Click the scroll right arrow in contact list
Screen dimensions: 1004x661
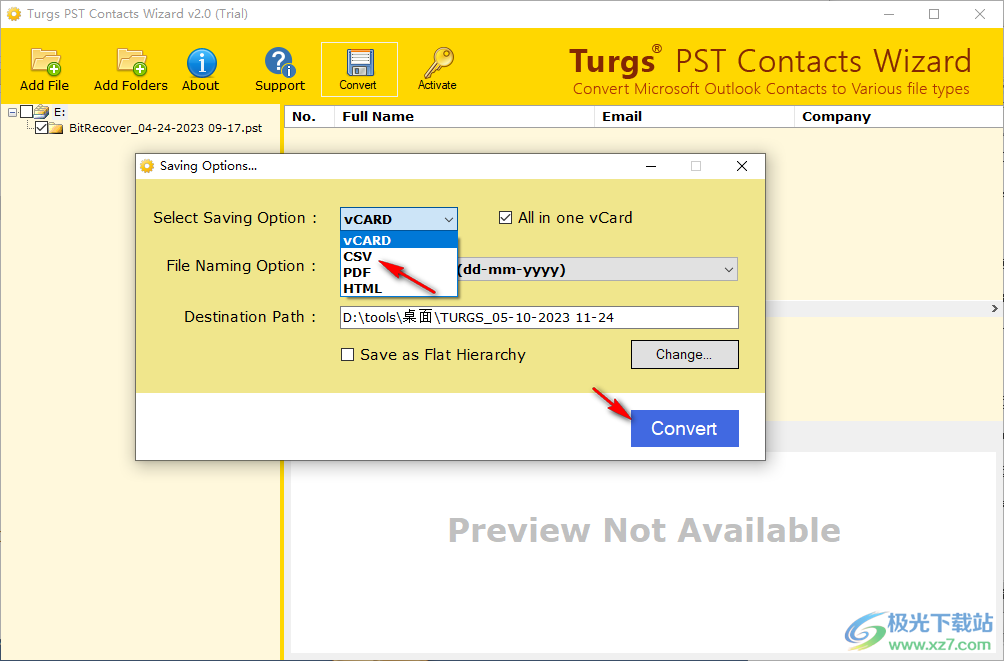coord(994,309)
